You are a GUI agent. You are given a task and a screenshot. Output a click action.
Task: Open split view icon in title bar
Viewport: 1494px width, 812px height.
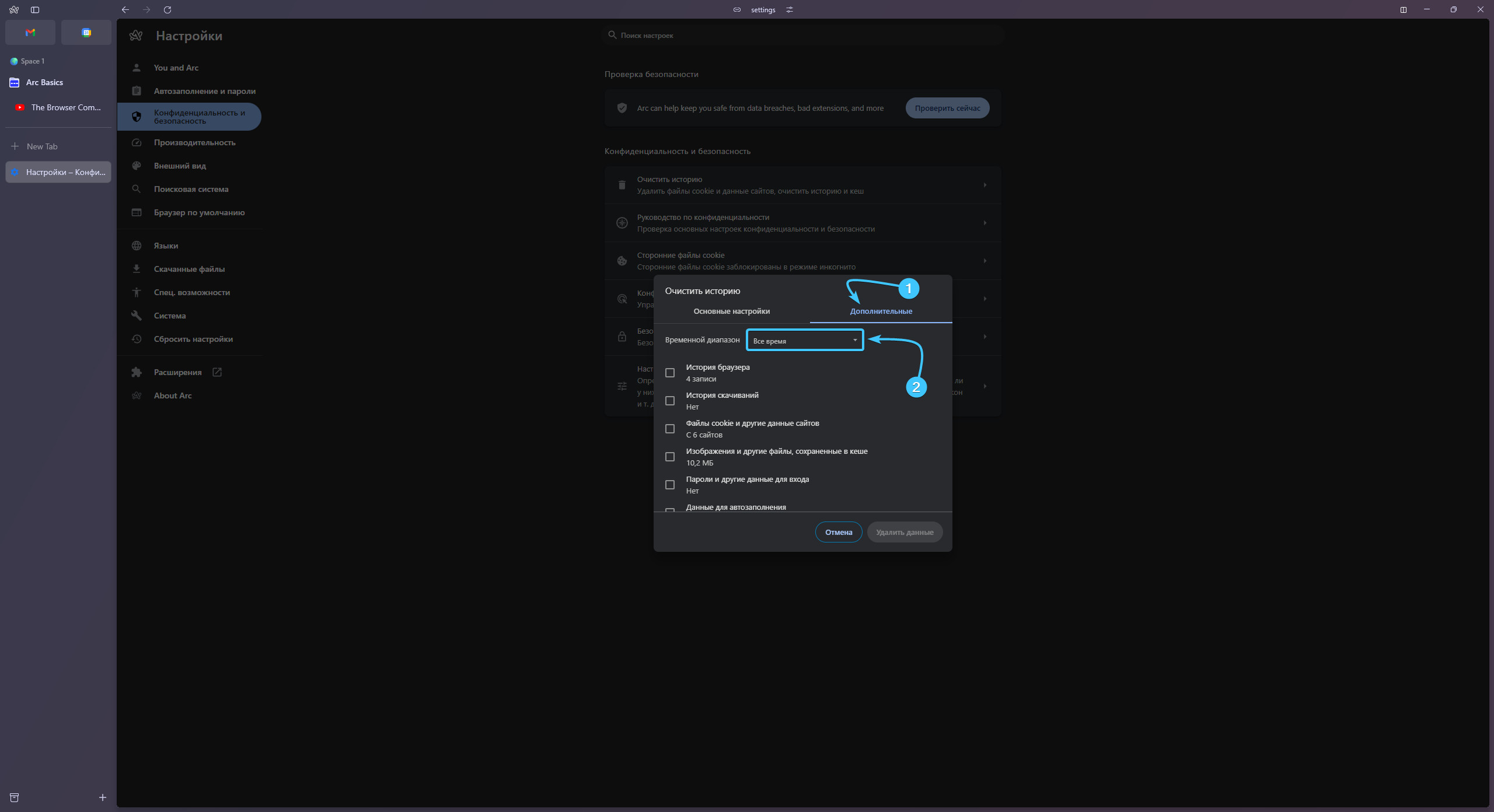tap(1404, 10)
